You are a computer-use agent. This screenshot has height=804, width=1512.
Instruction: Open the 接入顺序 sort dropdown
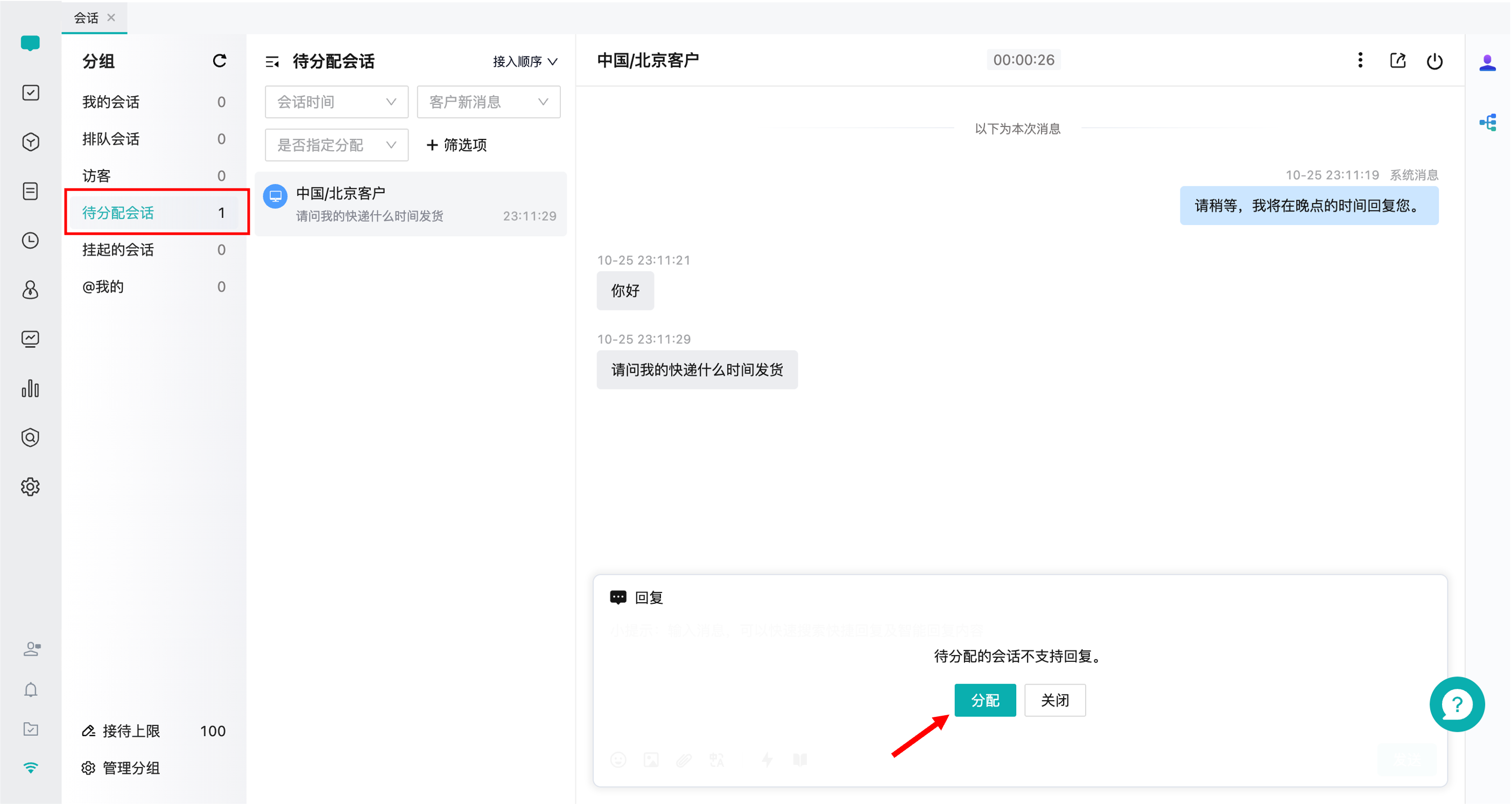tap(524, 61)
